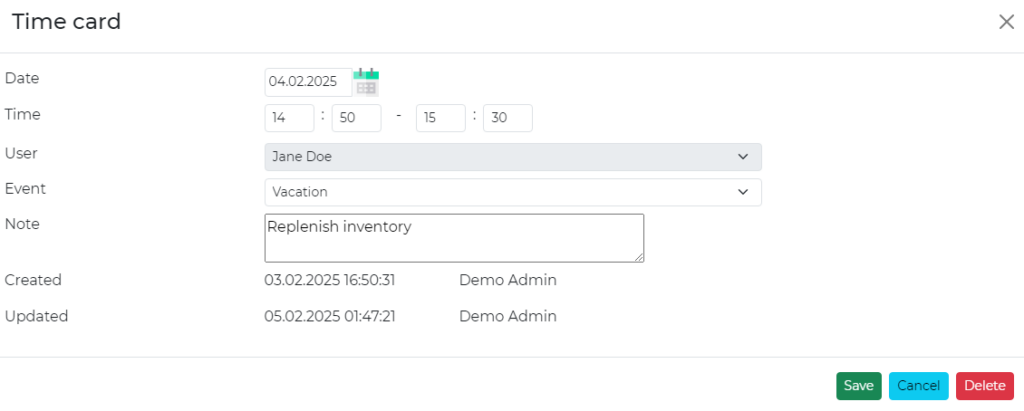Open the User dropdown showing Jane Doe
The image size is (1024, 411).
[x=512, y=157]
